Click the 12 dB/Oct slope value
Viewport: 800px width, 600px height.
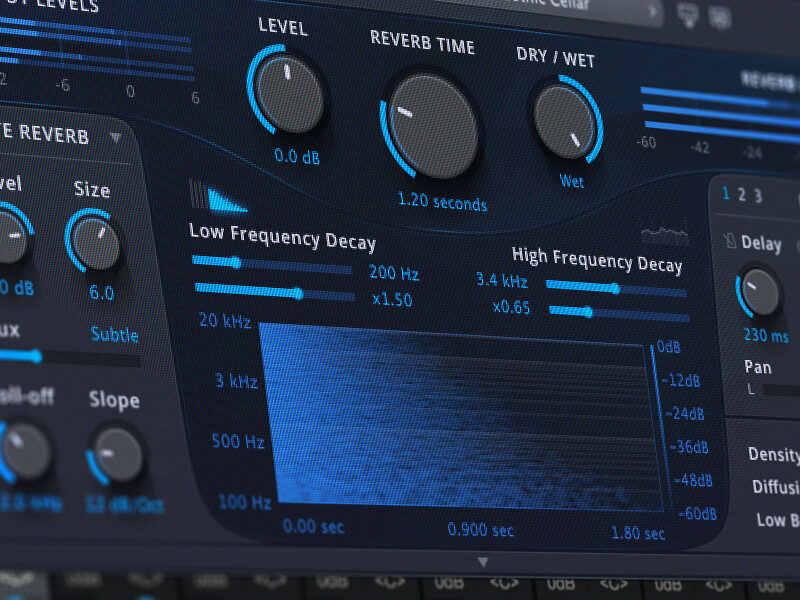click(126, 506)
